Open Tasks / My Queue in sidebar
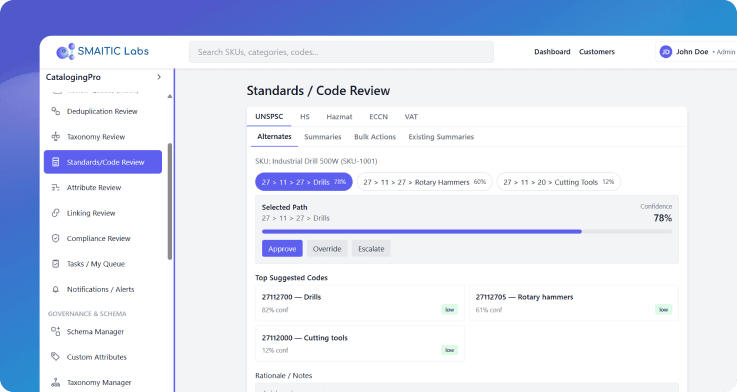The height and width of the screenshot is (392, 737). pyautogui.click(x=102, y=264)
